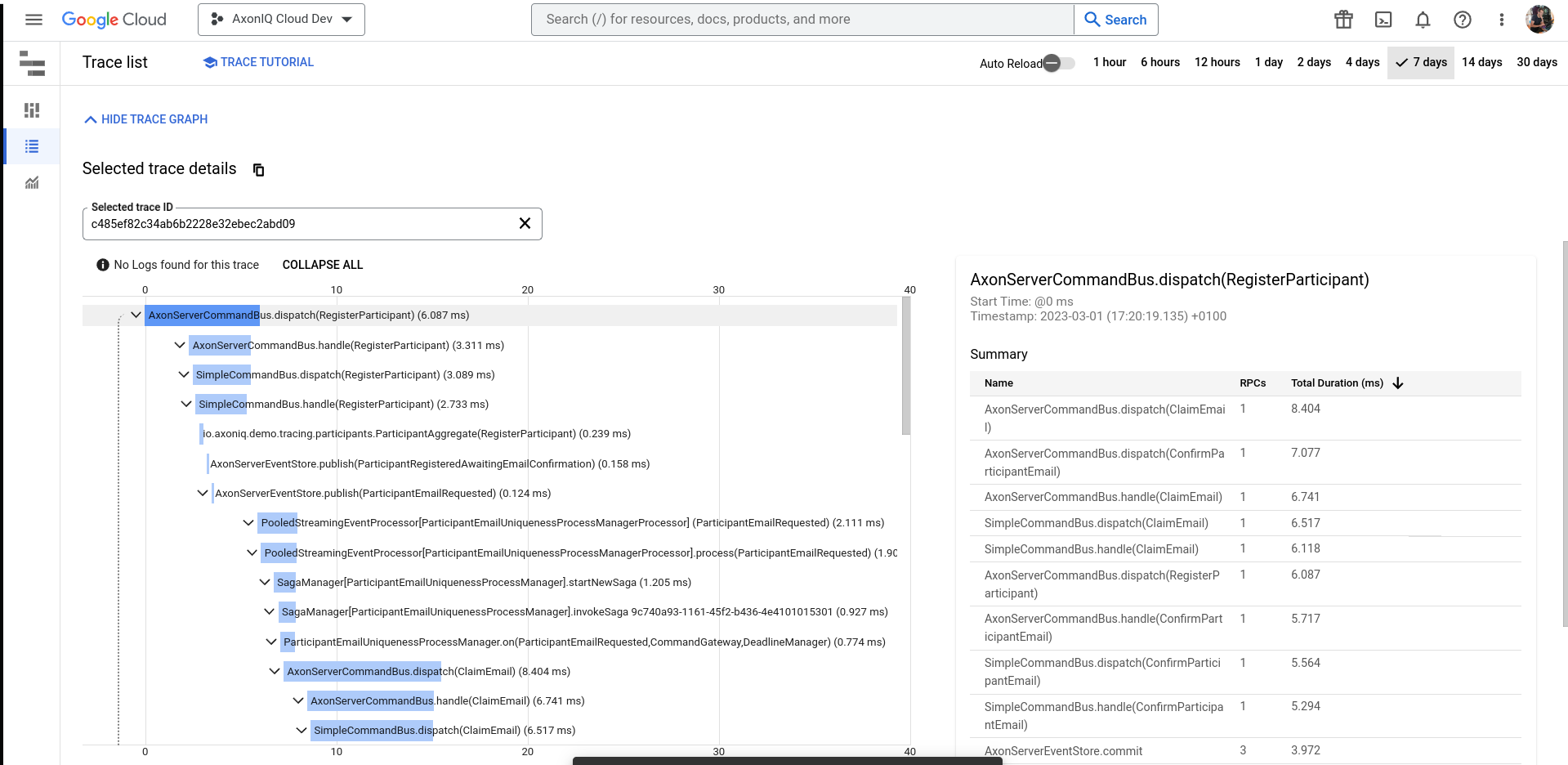Click the 7.077 duration value
Viewport: 1568px width, 765px height.
coord(1305,453)
